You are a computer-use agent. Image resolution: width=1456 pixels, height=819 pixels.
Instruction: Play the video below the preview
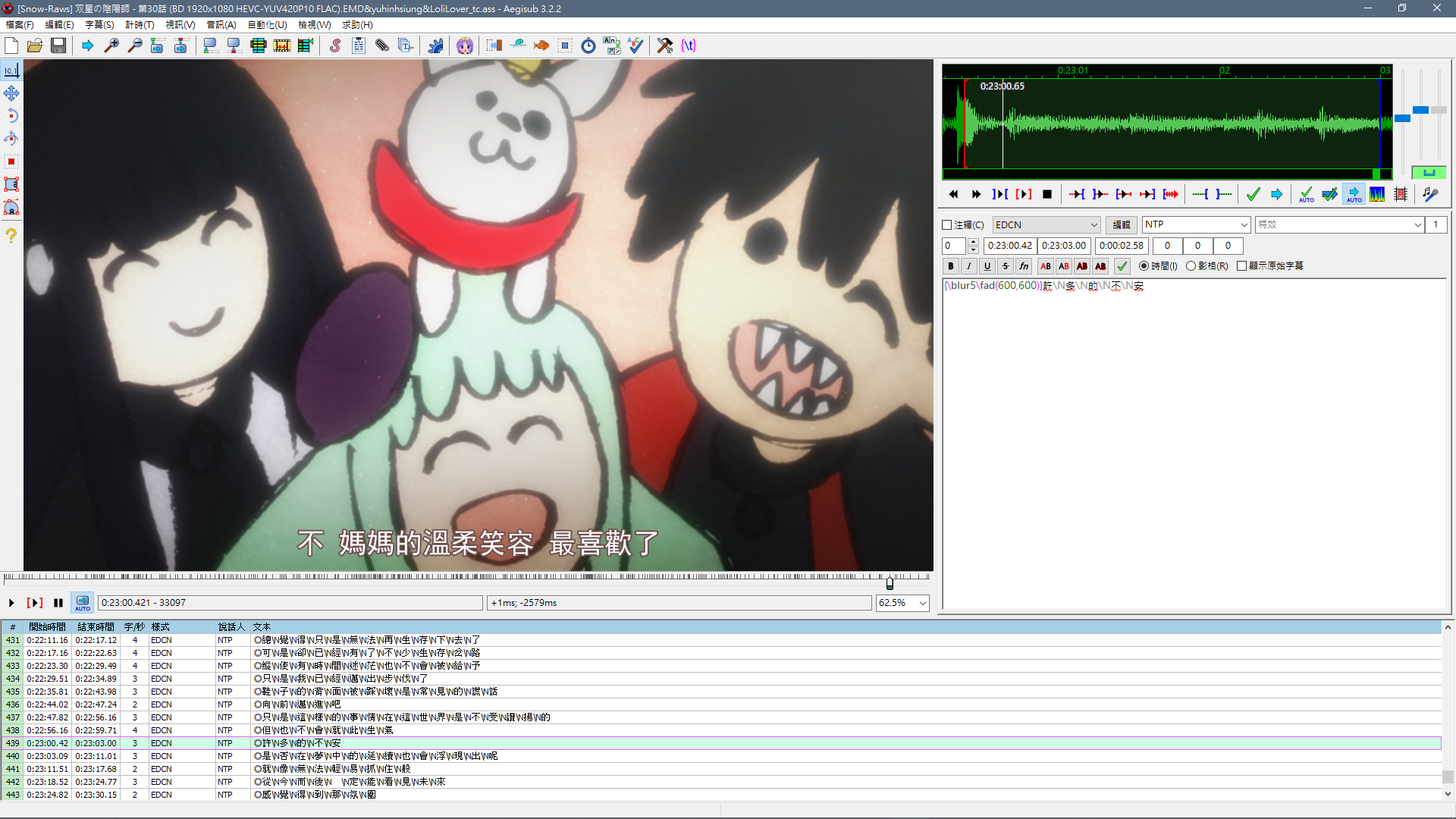pos(11,603)
